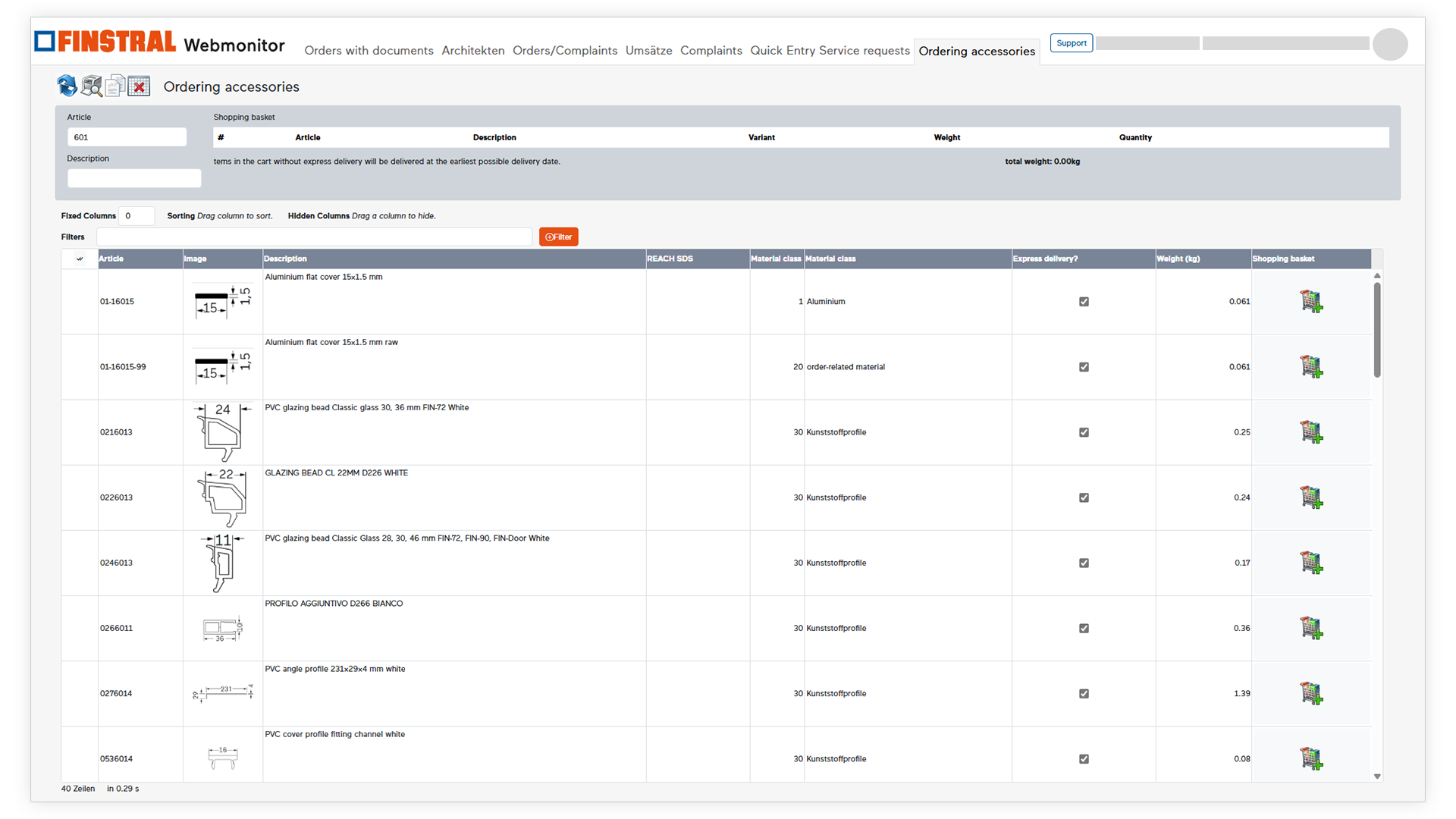Expand the chevron in table header corner

pos(80,259)
